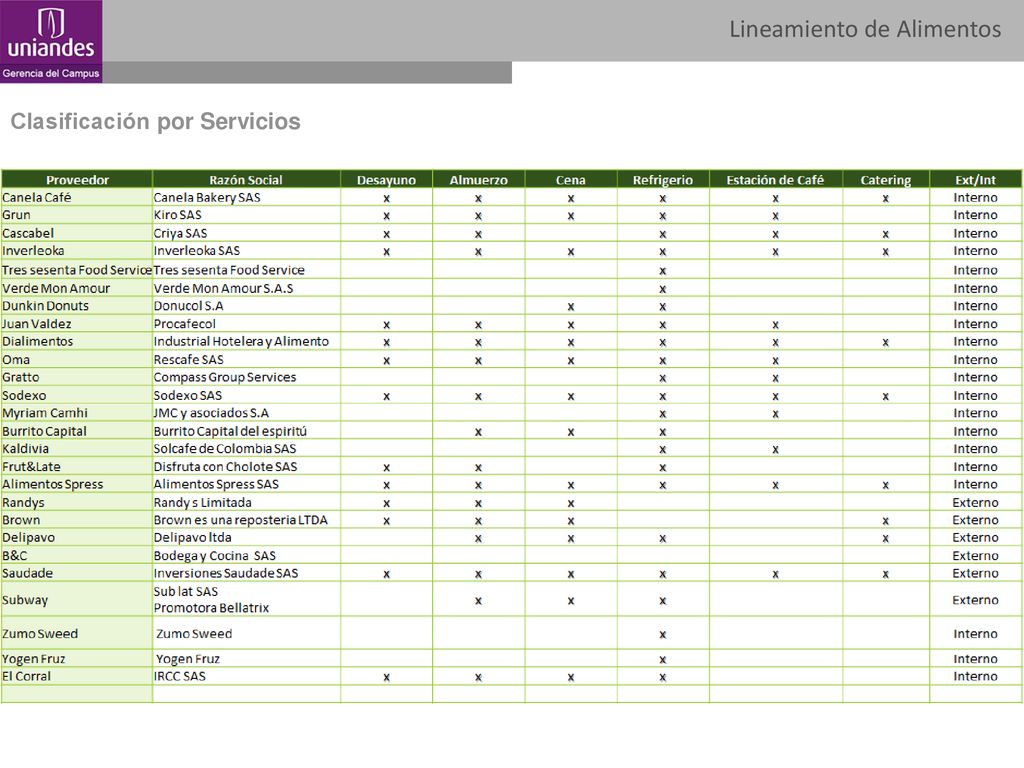Click the Refrigerio x mark in Zumo Sweed row
Screen dimensions: 1024x768
coord(663,635)
